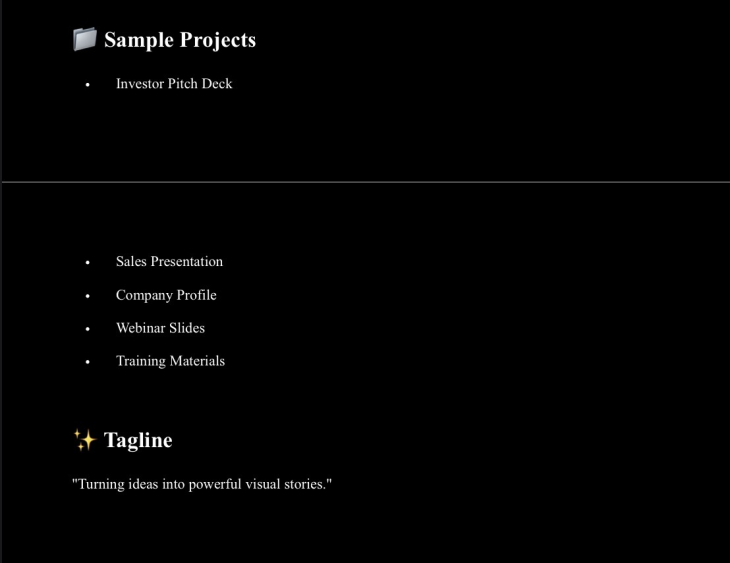Viewport: 730px width, 563px height.
Task: Place cursor on "Company Profile" entry
Action: click(x=166, y=295)
